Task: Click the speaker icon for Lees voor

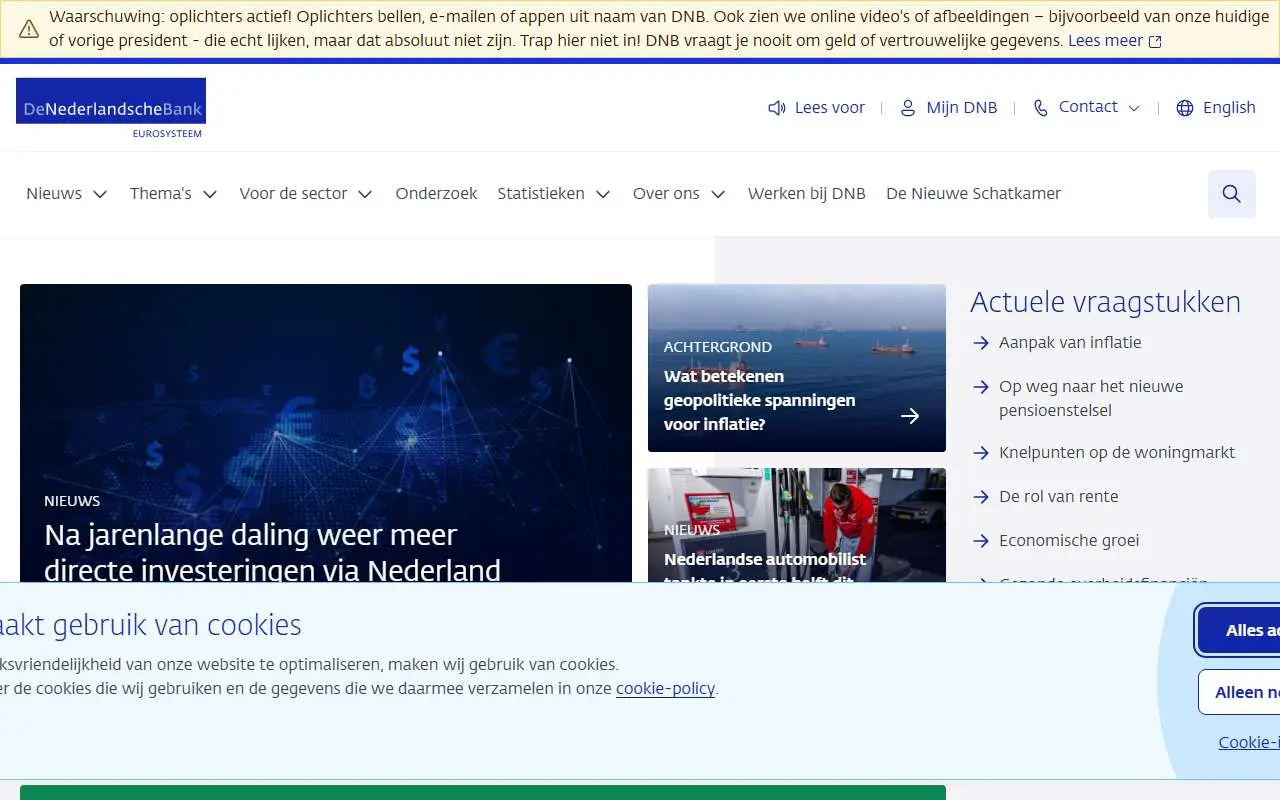Action: (777, 108)
